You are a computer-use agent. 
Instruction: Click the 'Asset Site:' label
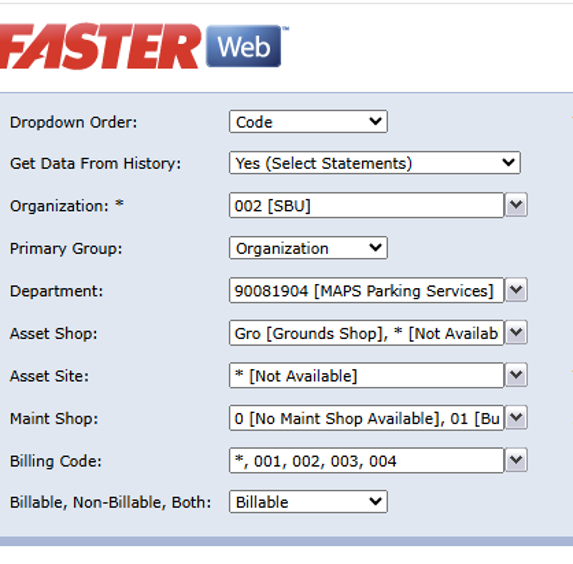[x=49, y=376]
